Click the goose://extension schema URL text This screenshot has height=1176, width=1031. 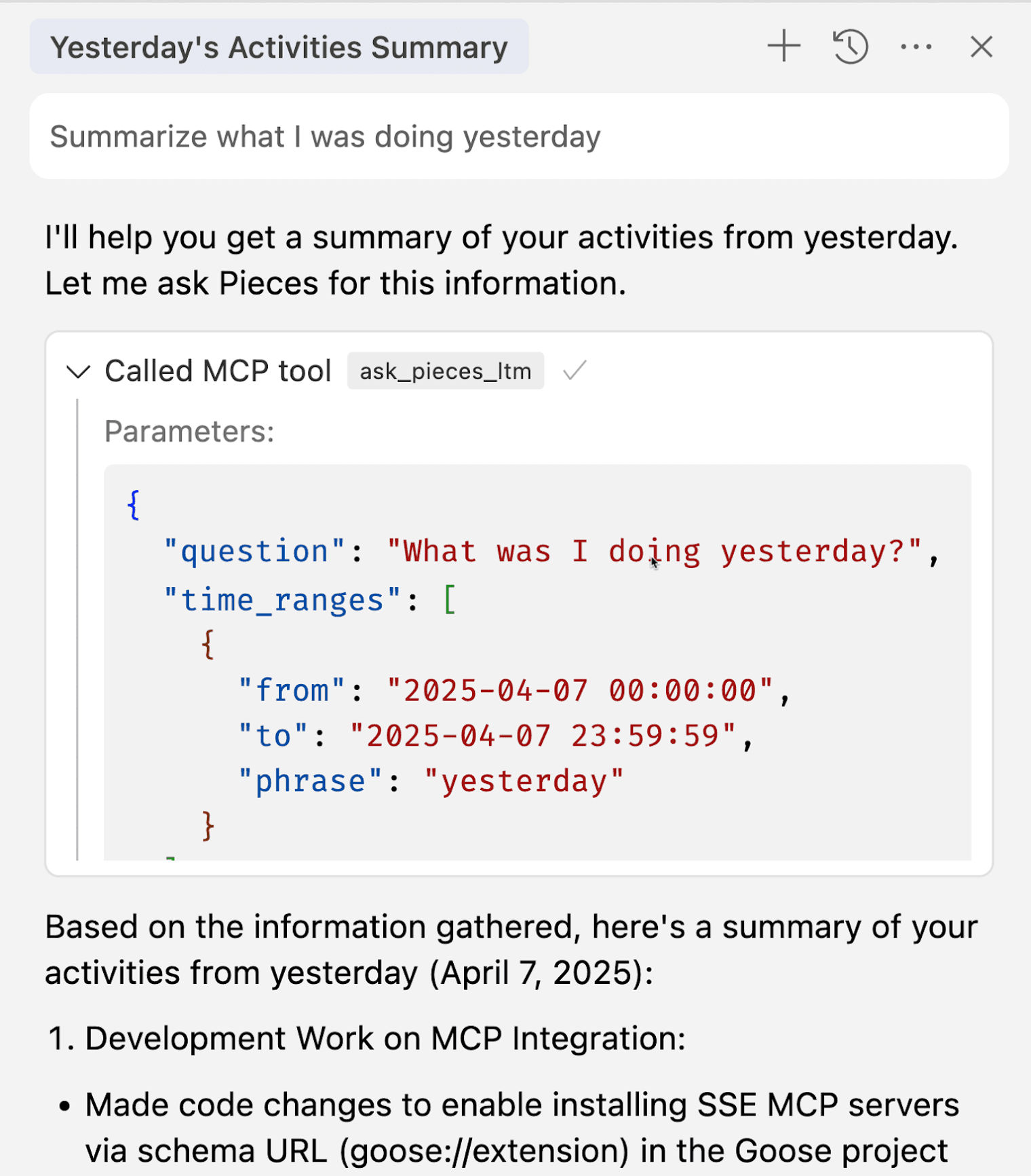click(x=484, y=1151)
